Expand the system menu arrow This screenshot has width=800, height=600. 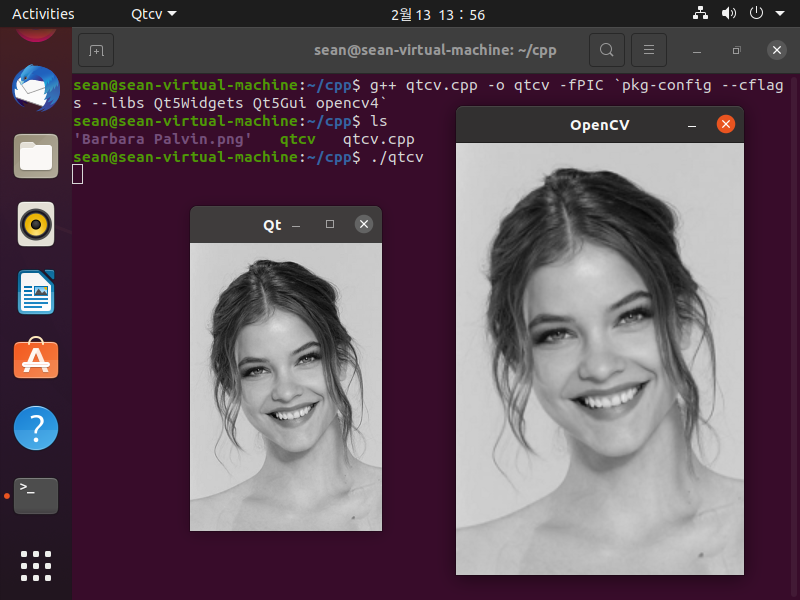780,14
